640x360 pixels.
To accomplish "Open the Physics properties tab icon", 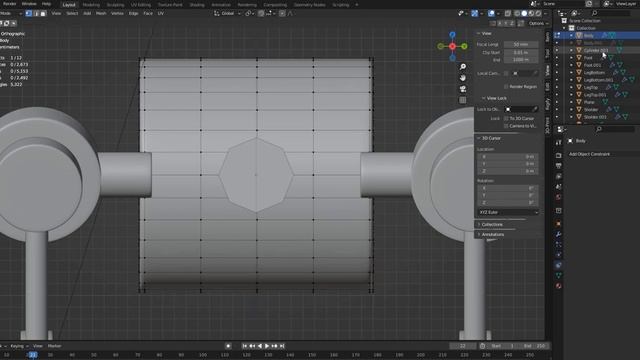I will pyautogui.click(x=558, y=255).
